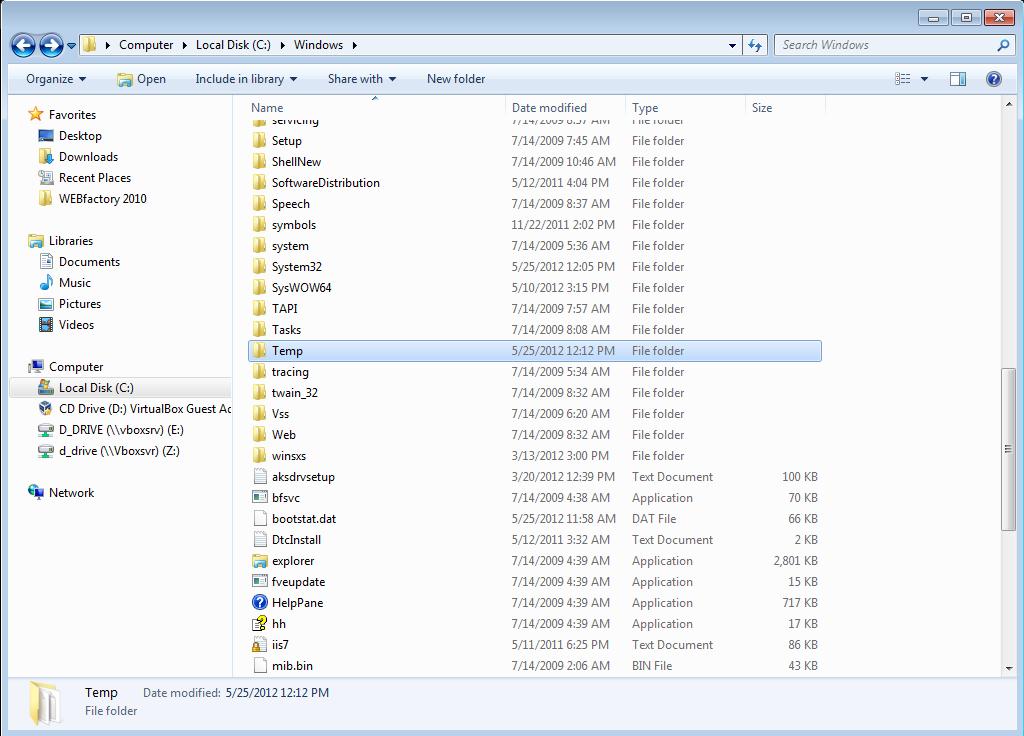
Task: Click Windows in the address bar
Action: (319, 45)
